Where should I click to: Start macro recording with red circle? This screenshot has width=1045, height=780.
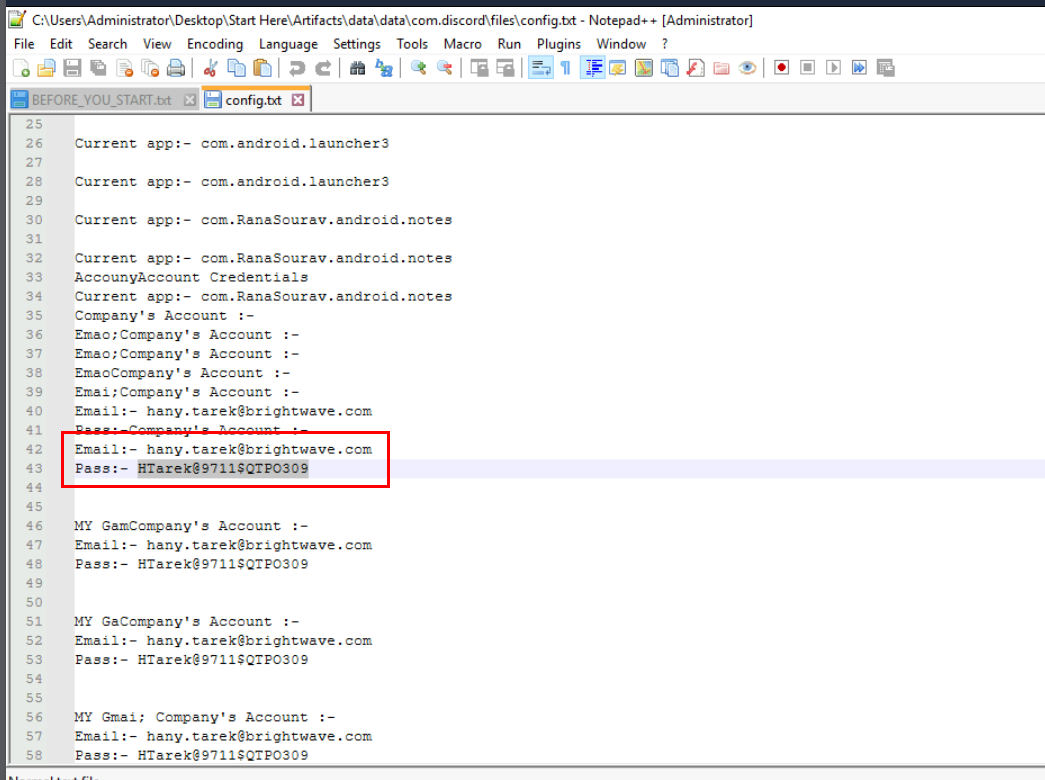(x=782, y=68)
